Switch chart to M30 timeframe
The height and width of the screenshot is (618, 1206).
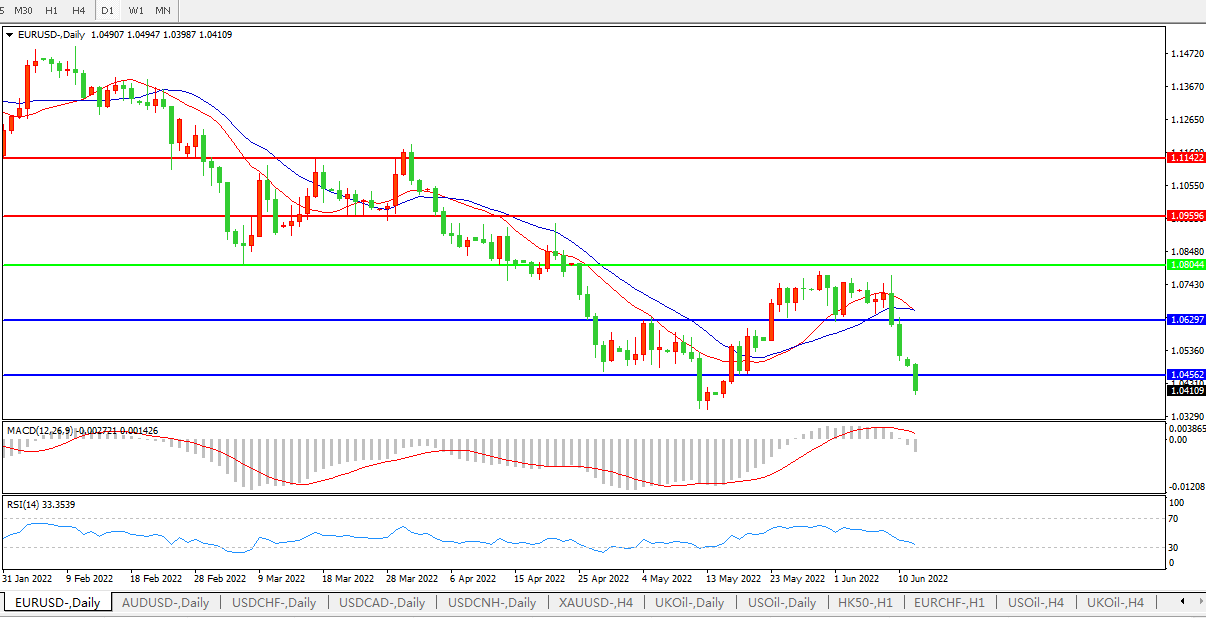[23, 10]
